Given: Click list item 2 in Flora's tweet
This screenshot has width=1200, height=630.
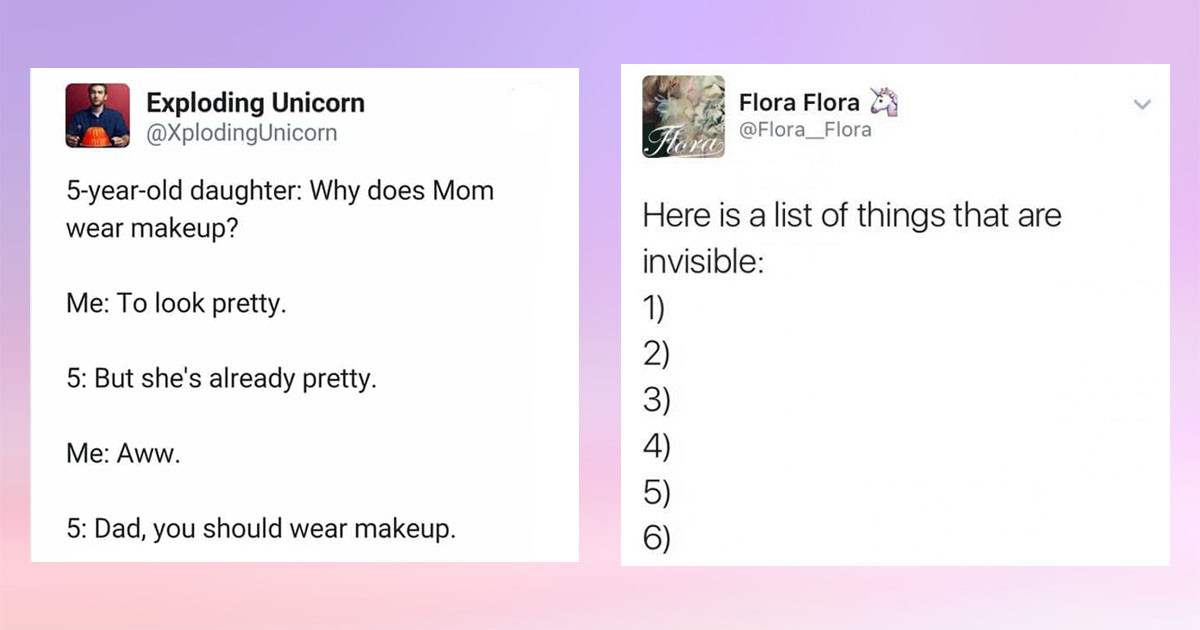Looking at the screenshot, I should (655, 355).
